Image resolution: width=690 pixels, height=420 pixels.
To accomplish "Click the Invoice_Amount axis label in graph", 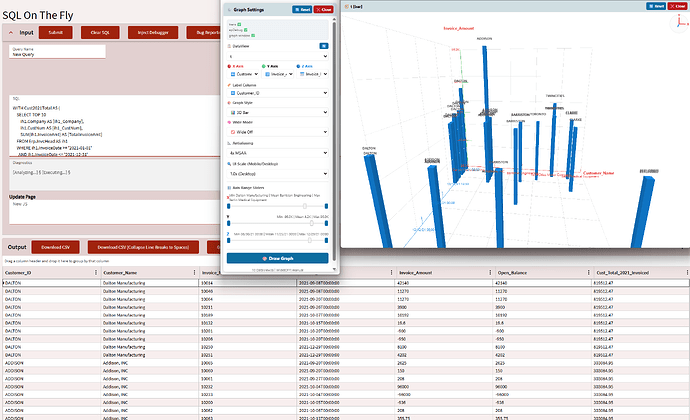I will [459, 28].
